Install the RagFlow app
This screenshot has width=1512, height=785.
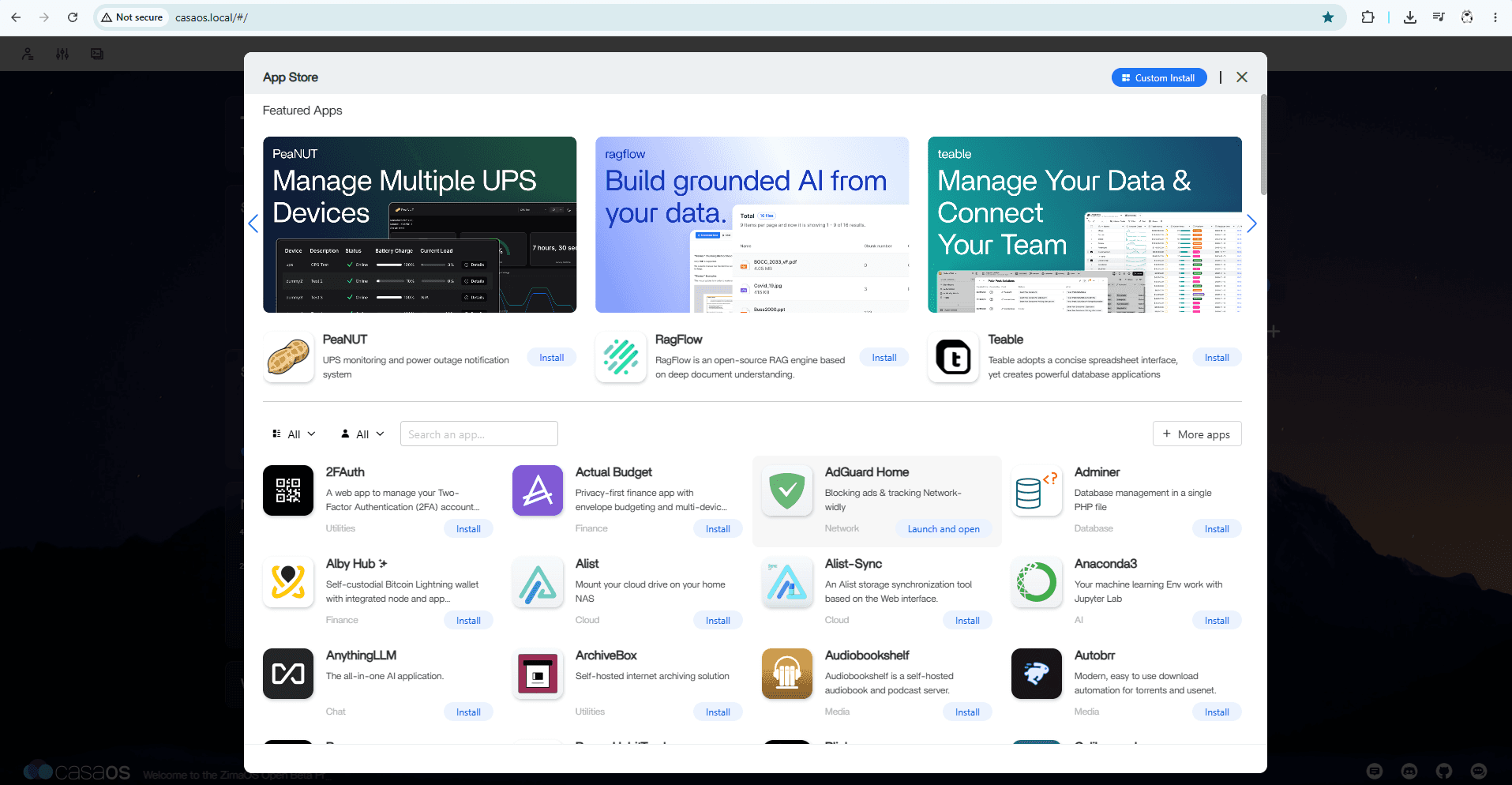click(x=884, y=358)
